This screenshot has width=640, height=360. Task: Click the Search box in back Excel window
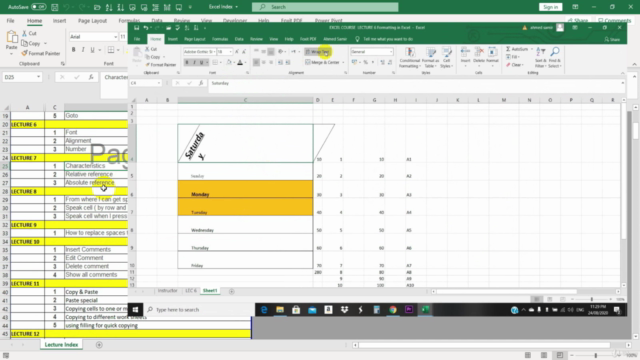(x=325, y=7)
